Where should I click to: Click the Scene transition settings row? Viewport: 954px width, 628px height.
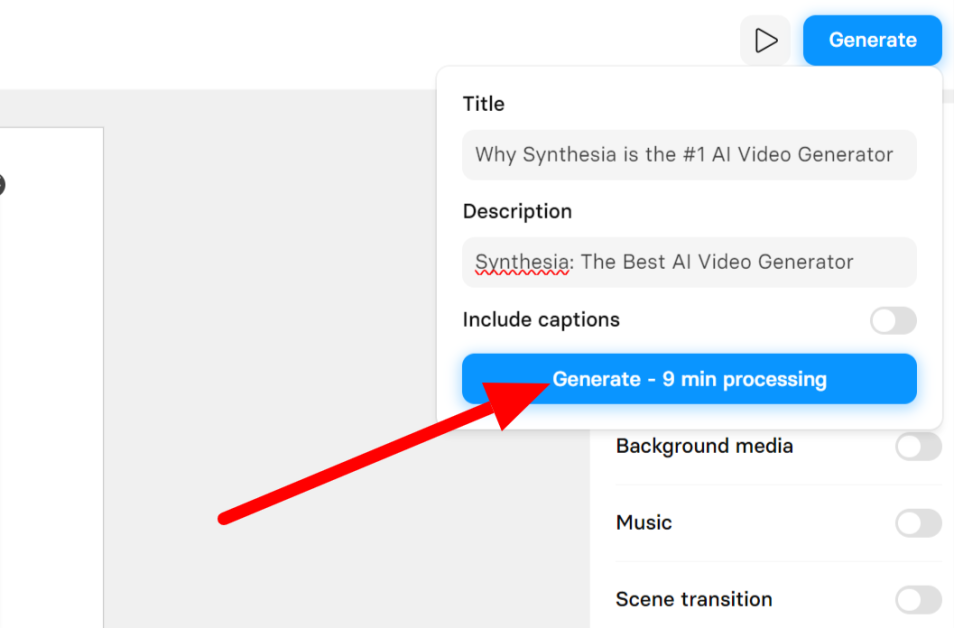click(x=693, y=599)
